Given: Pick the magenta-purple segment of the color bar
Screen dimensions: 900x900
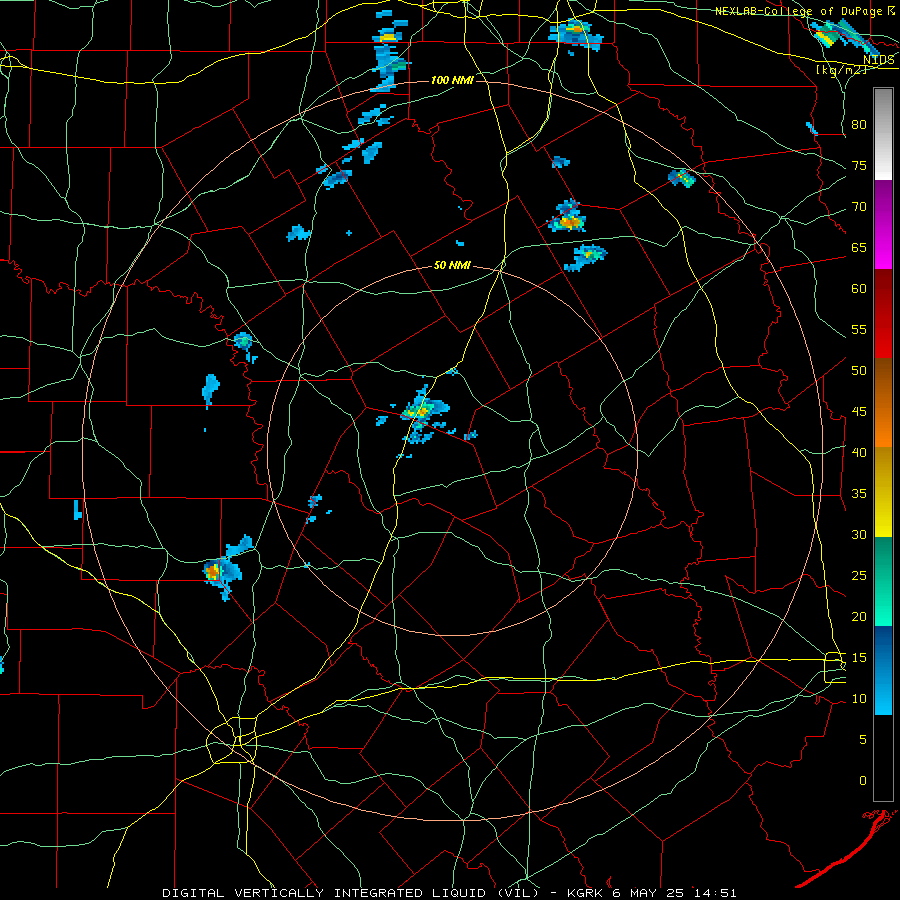Looking at the screenshot, I should (883, 224).
